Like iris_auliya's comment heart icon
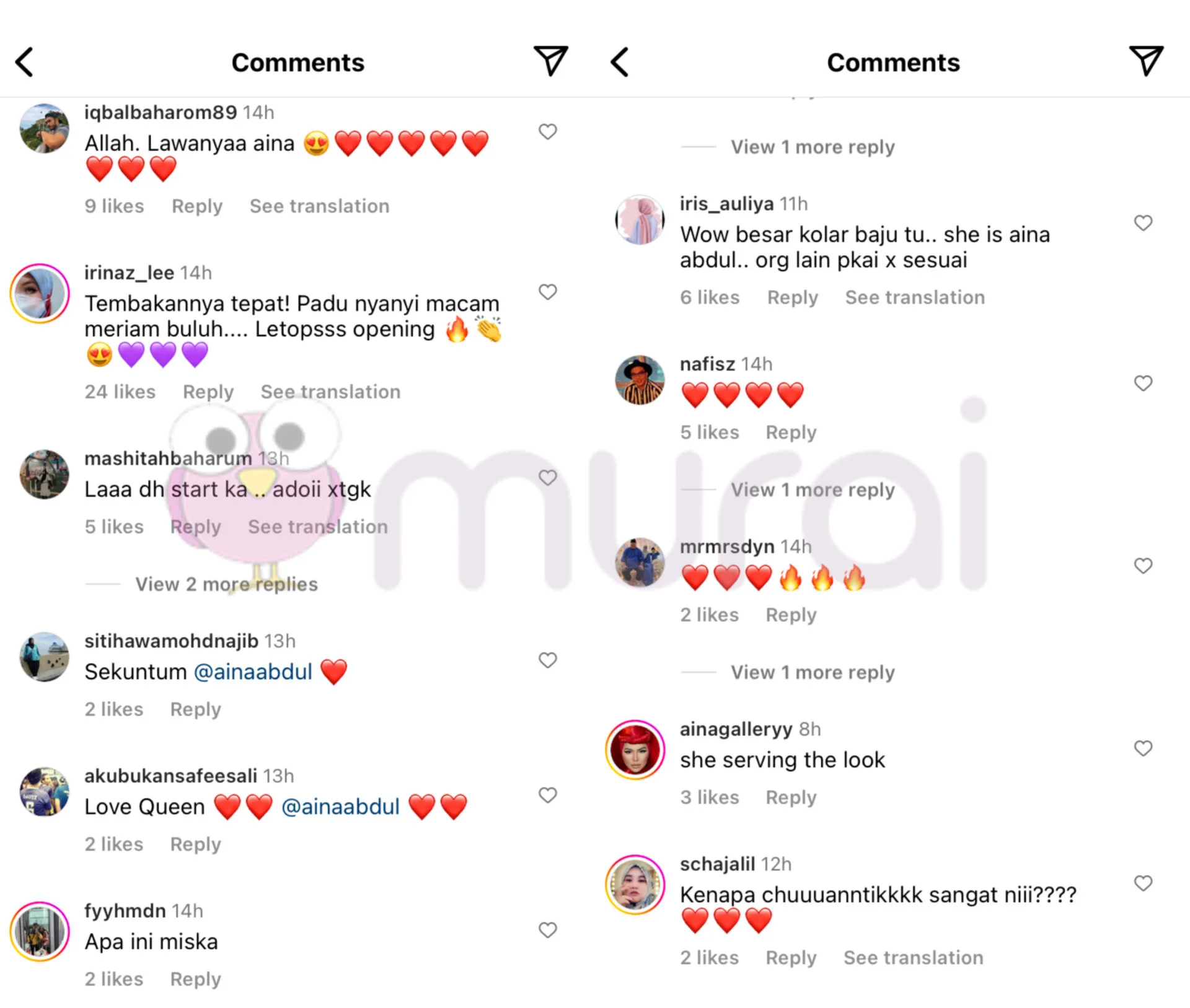This screenshot has height=1008, width=1190. [1143, 223]
